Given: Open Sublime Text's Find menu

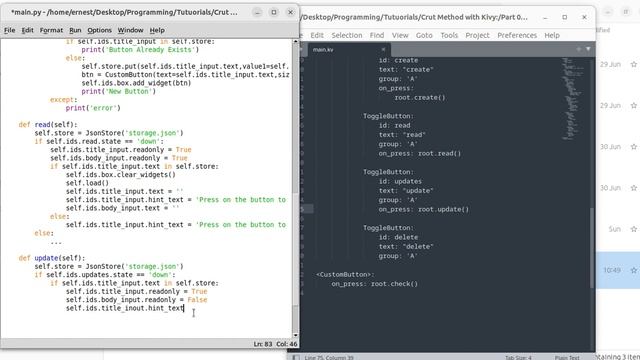Looking at the screenshot, I should (377, 36).
